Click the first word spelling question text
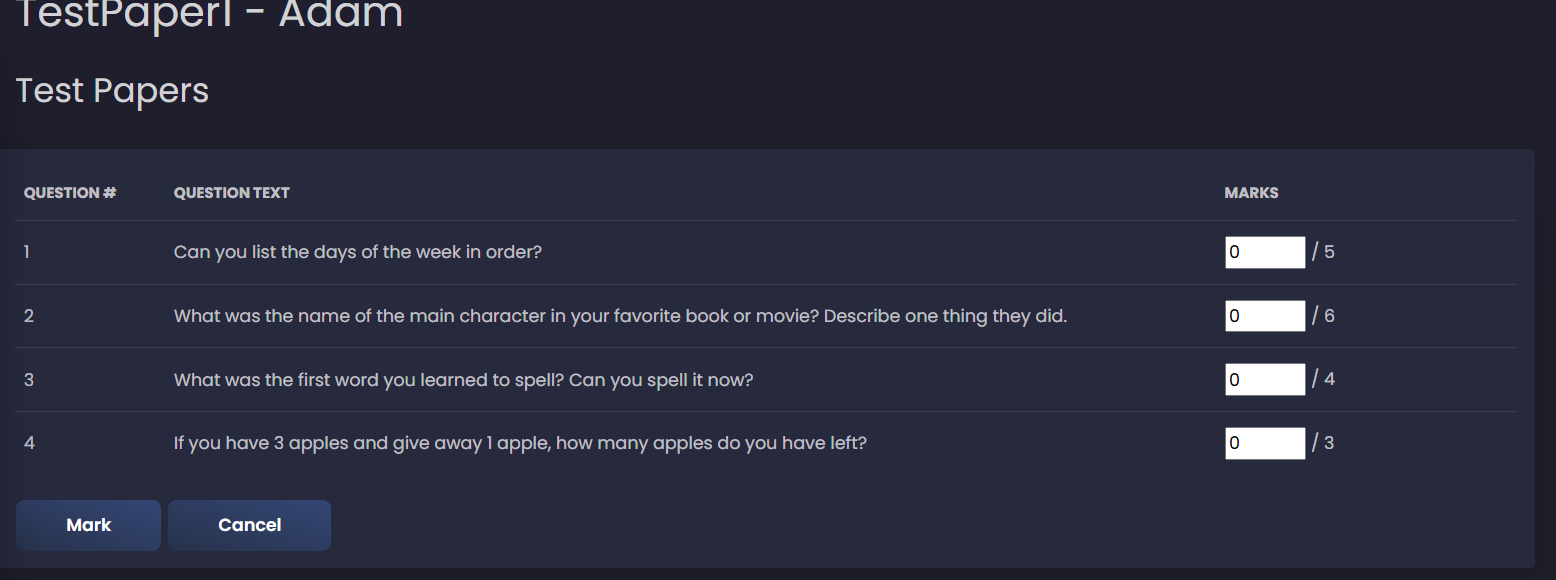1556x580 pixels. 463,380
